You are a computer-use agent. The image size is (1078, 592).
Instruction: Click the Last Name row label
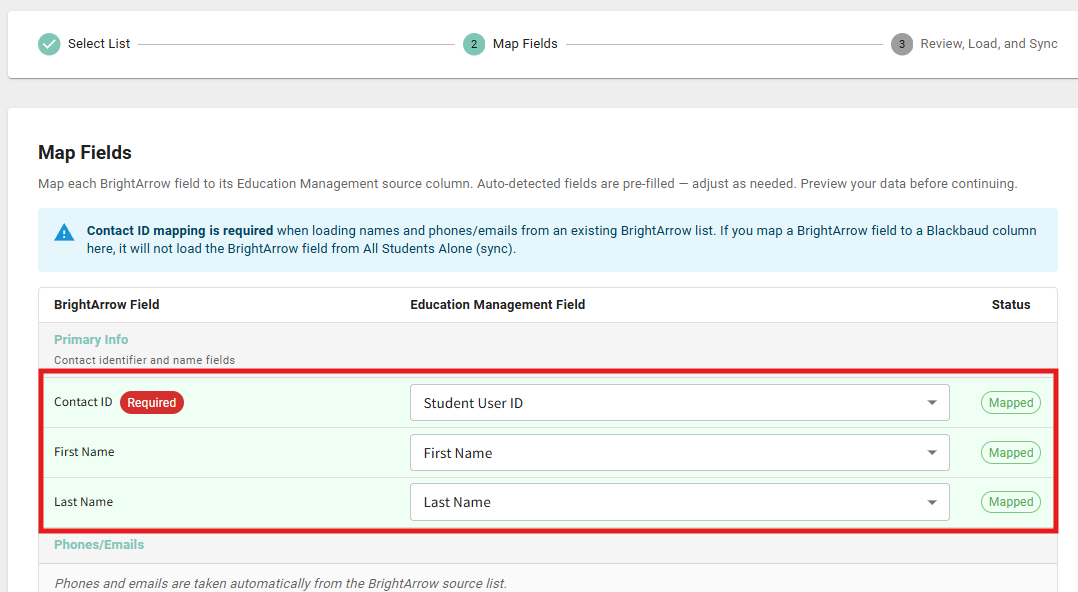[x=83, y=502]
